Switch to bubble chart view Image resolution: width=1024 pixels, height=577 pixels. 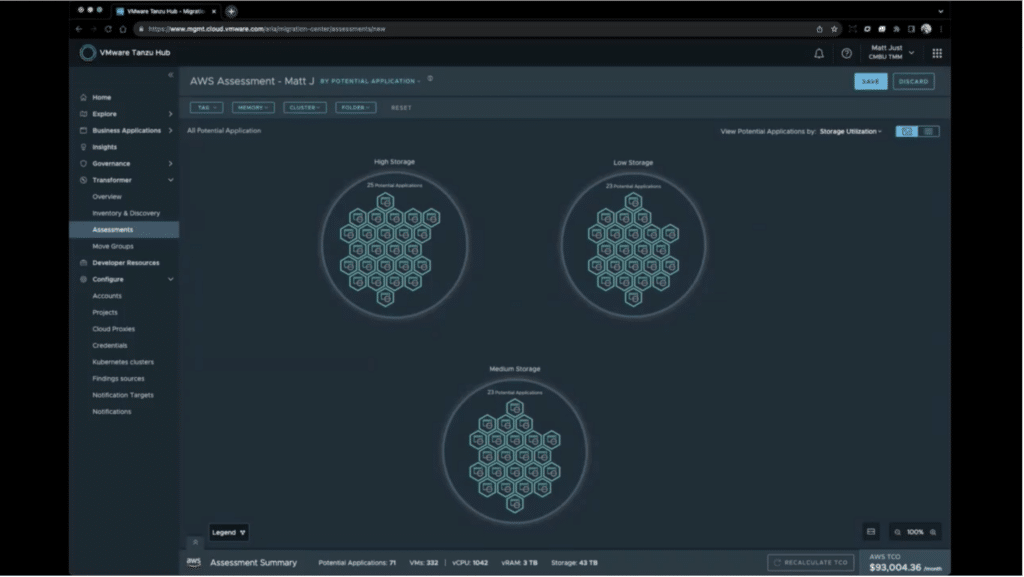[x=906, y=131]
